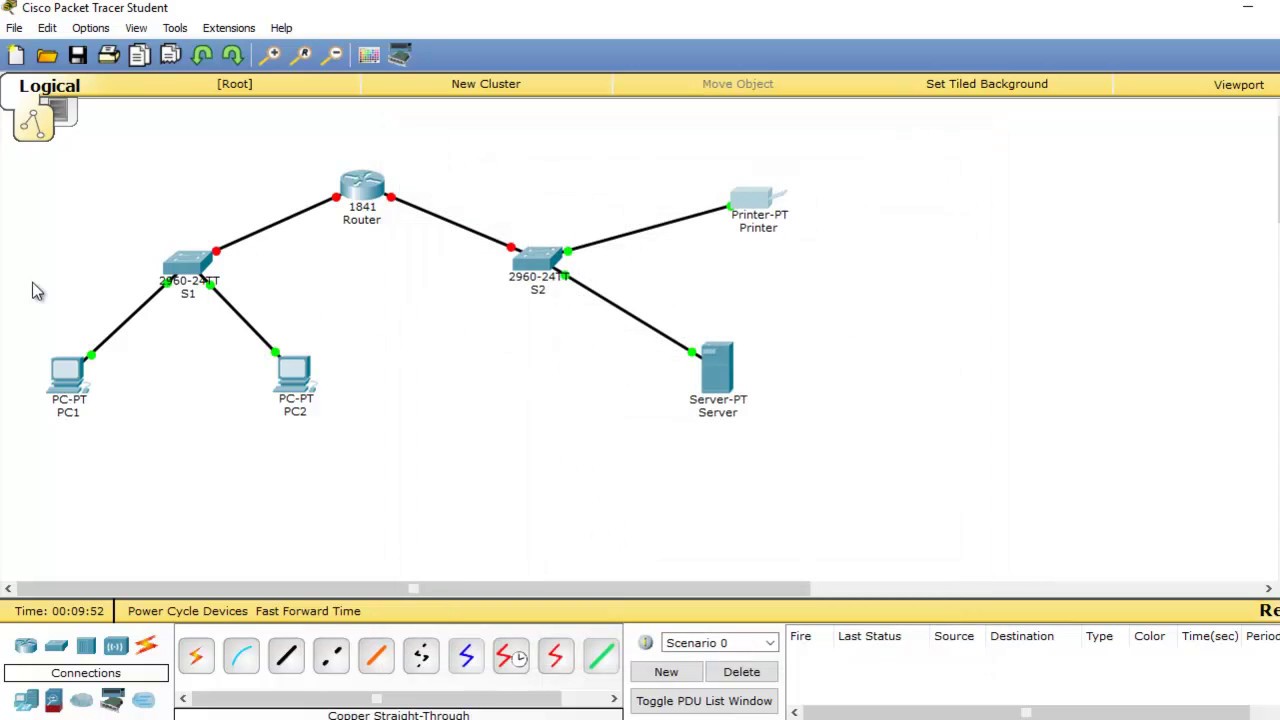Print the workspace using the printer icon

pos(109,55)
